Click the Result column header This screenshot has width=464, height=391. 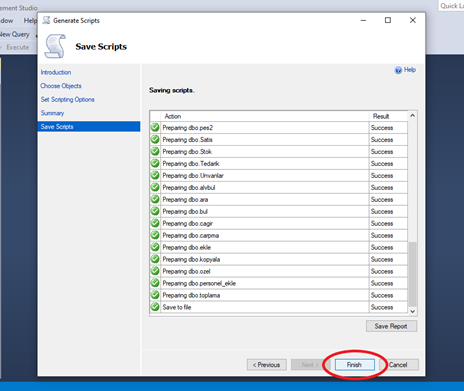tap(388, 116)
